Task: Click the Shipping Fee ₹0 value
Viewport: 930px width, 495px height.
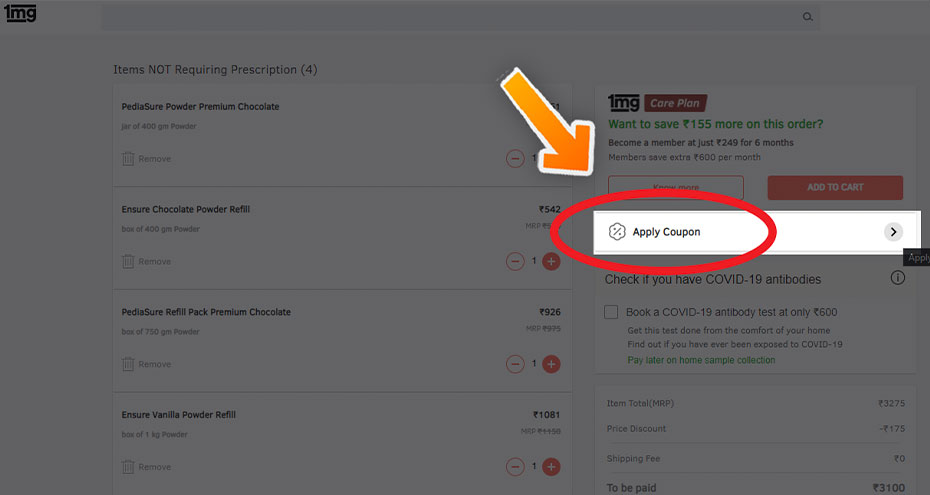Action: pyautogui.click(x=899, y=458)
